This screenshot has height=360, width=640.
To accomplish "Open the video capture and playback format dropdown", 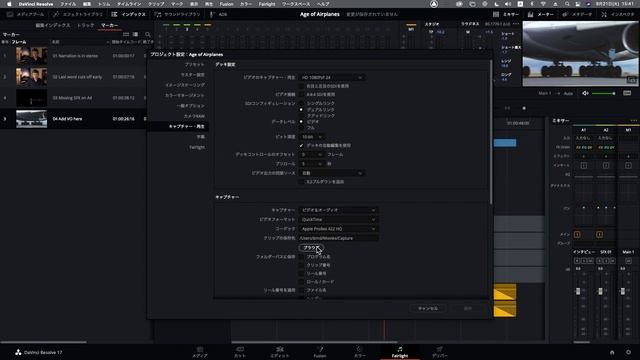I will (331, 78).
